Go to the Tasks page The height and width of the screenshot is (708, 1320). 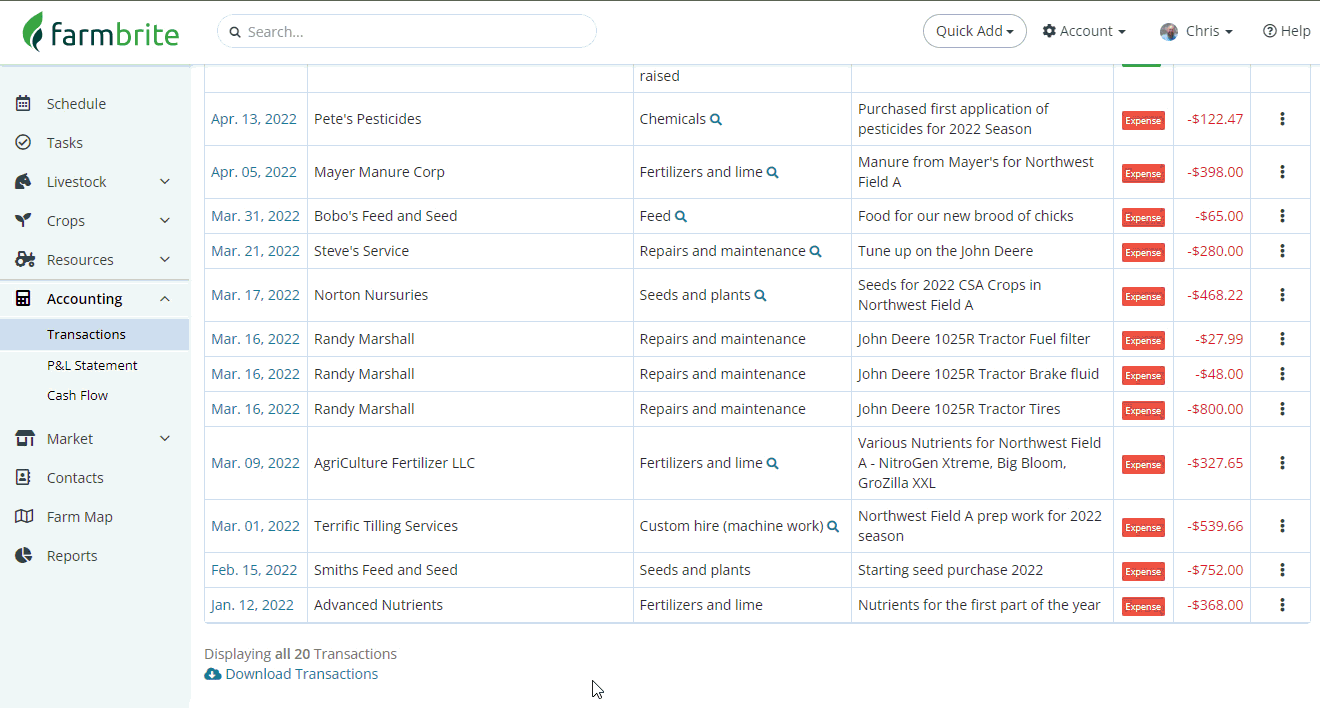[65, 143]
